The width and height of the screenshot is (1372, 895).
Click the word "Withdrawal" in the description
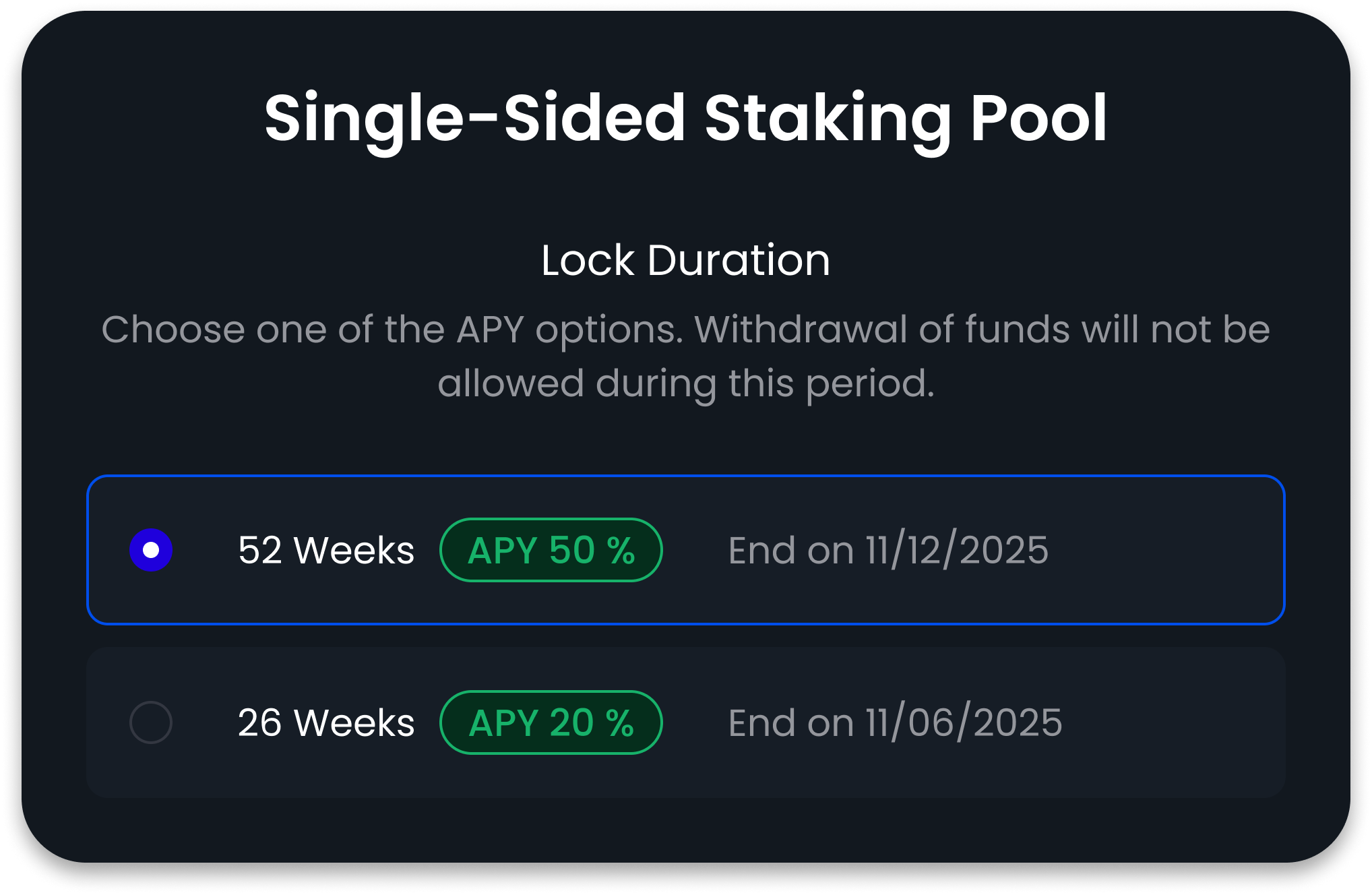pos(801,330)
